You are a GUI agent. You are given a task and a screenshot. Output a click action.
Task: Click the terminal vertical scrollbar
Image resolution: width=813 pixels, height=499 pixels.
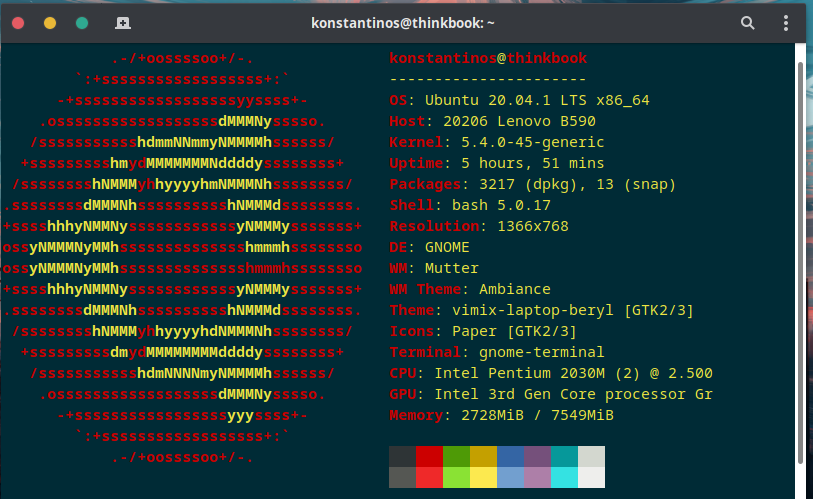pyautogui.click(x=801, y=262)
